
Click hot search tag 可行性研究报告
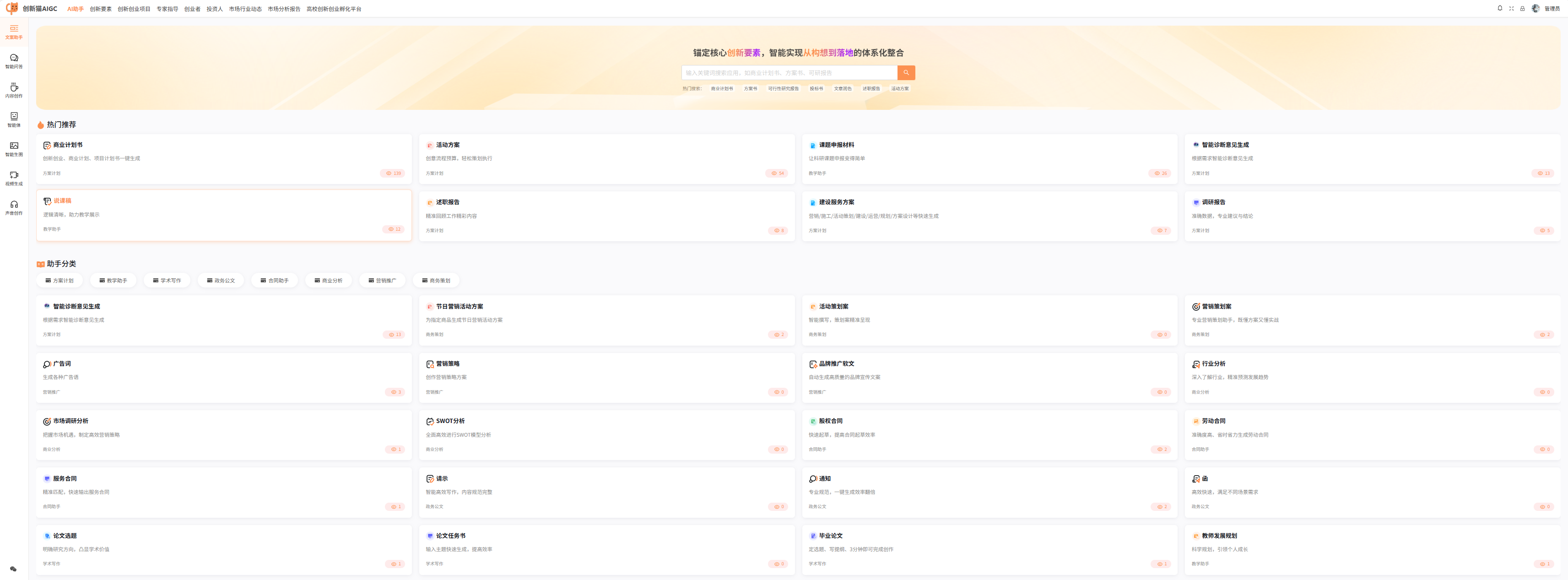(x=783, y=89)
